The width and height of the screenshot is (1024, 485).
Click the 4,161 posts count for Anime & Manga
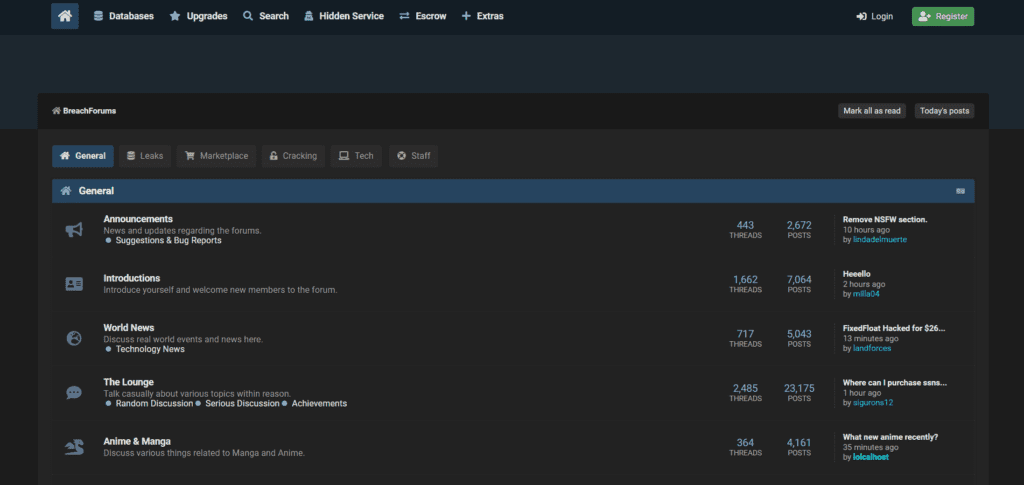click(x=799, y=443)
